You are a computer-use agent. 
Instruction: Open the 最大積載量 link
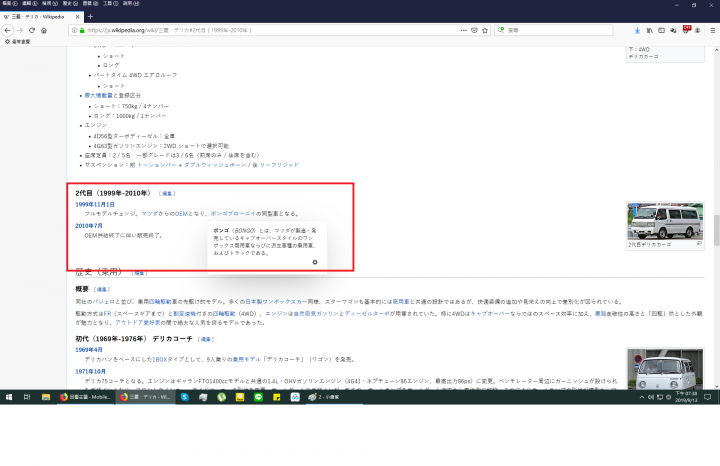(98, 95)
